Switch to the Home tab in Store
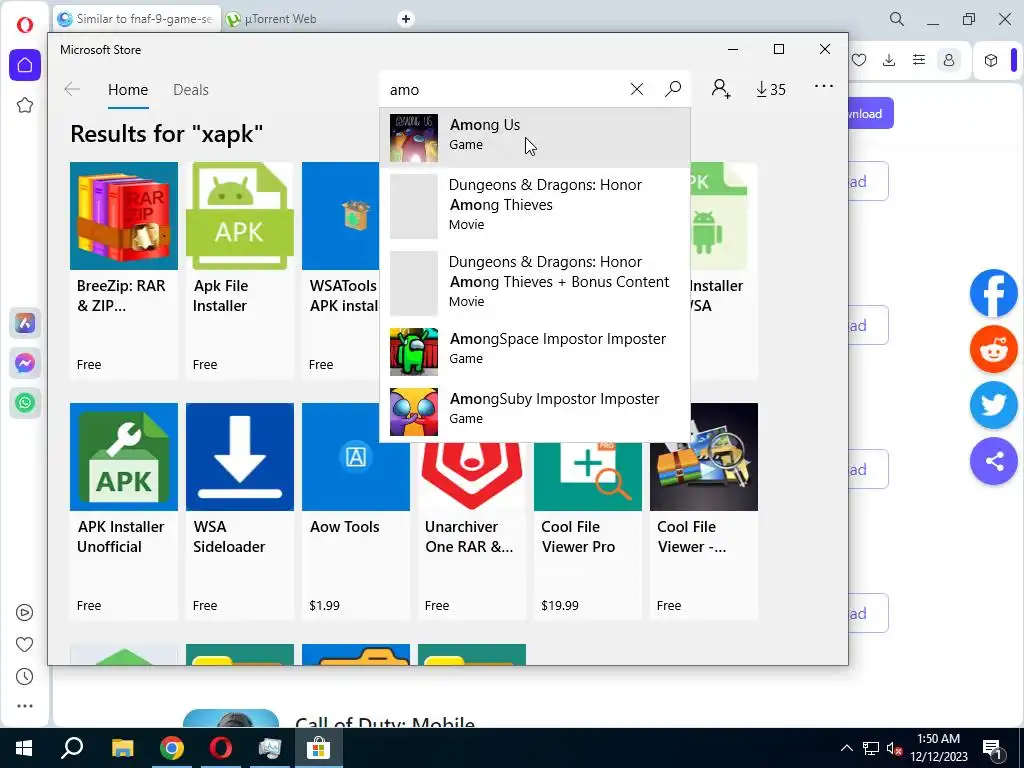 tap(128, 89)
